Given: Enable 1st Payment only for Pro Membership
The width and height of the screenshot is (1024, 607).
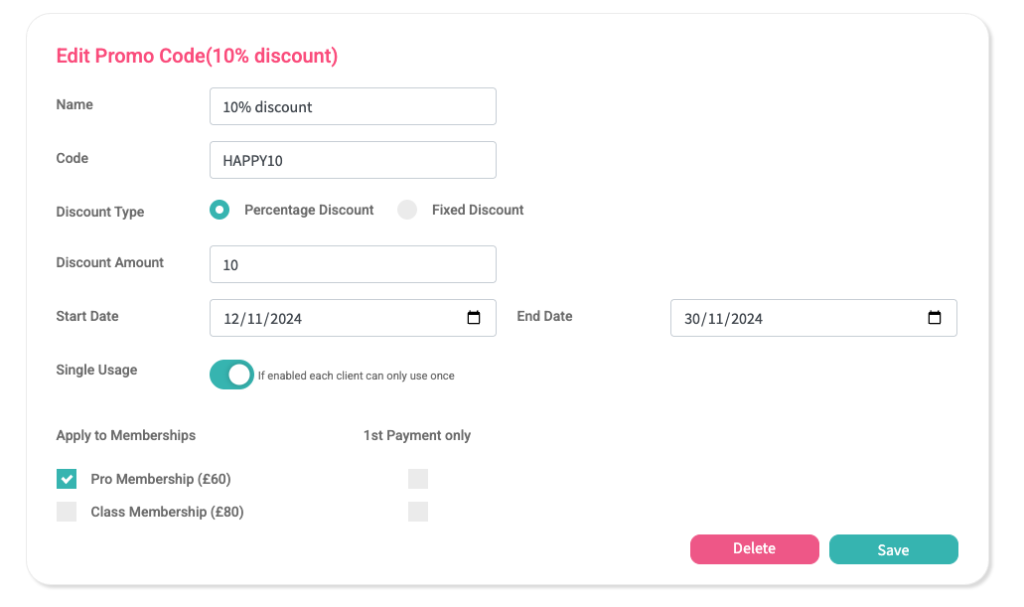Looking at the screenshot, I should point(418,479).
